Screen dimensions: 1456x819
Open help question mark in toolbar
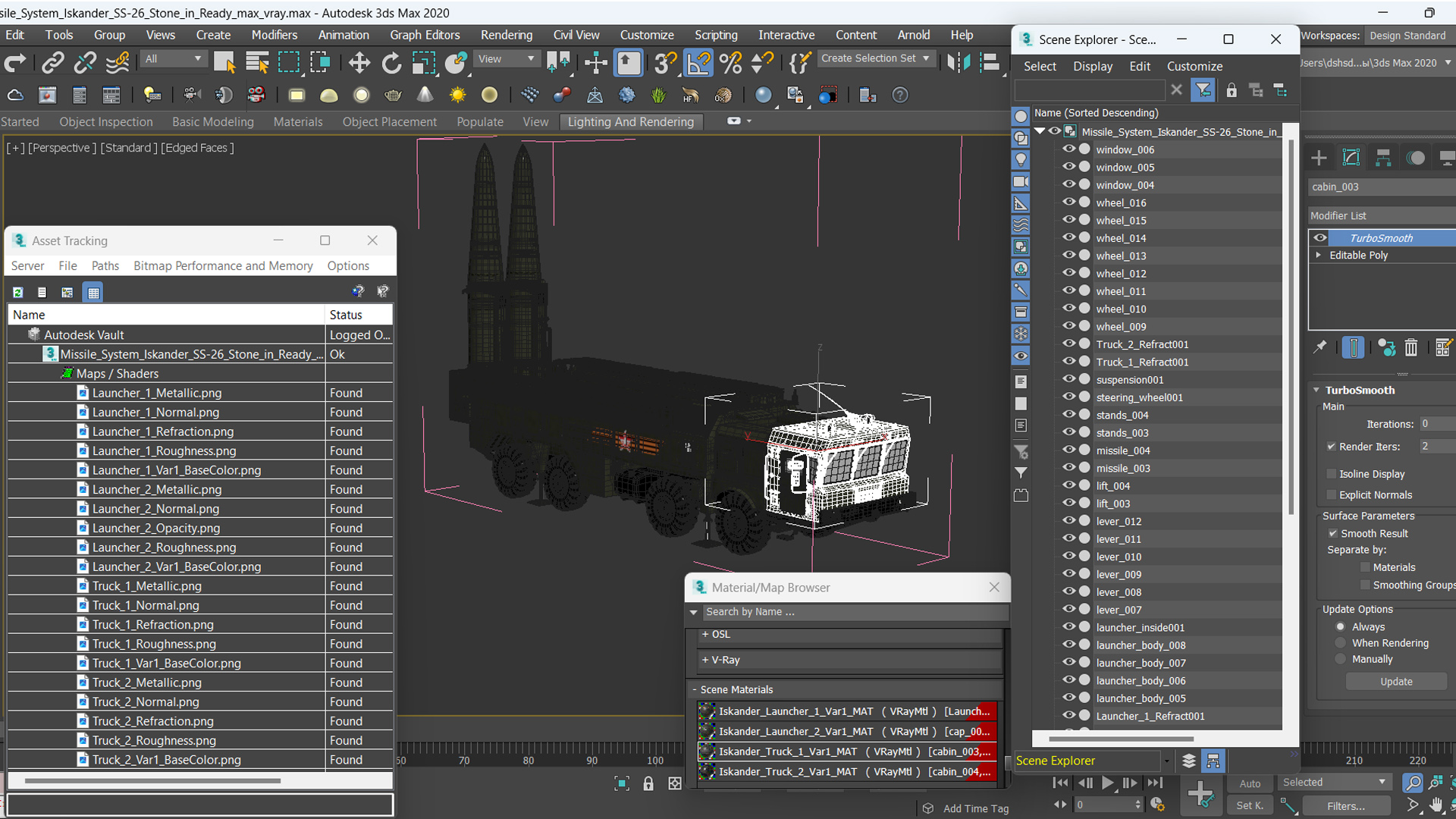coord(899,95)
